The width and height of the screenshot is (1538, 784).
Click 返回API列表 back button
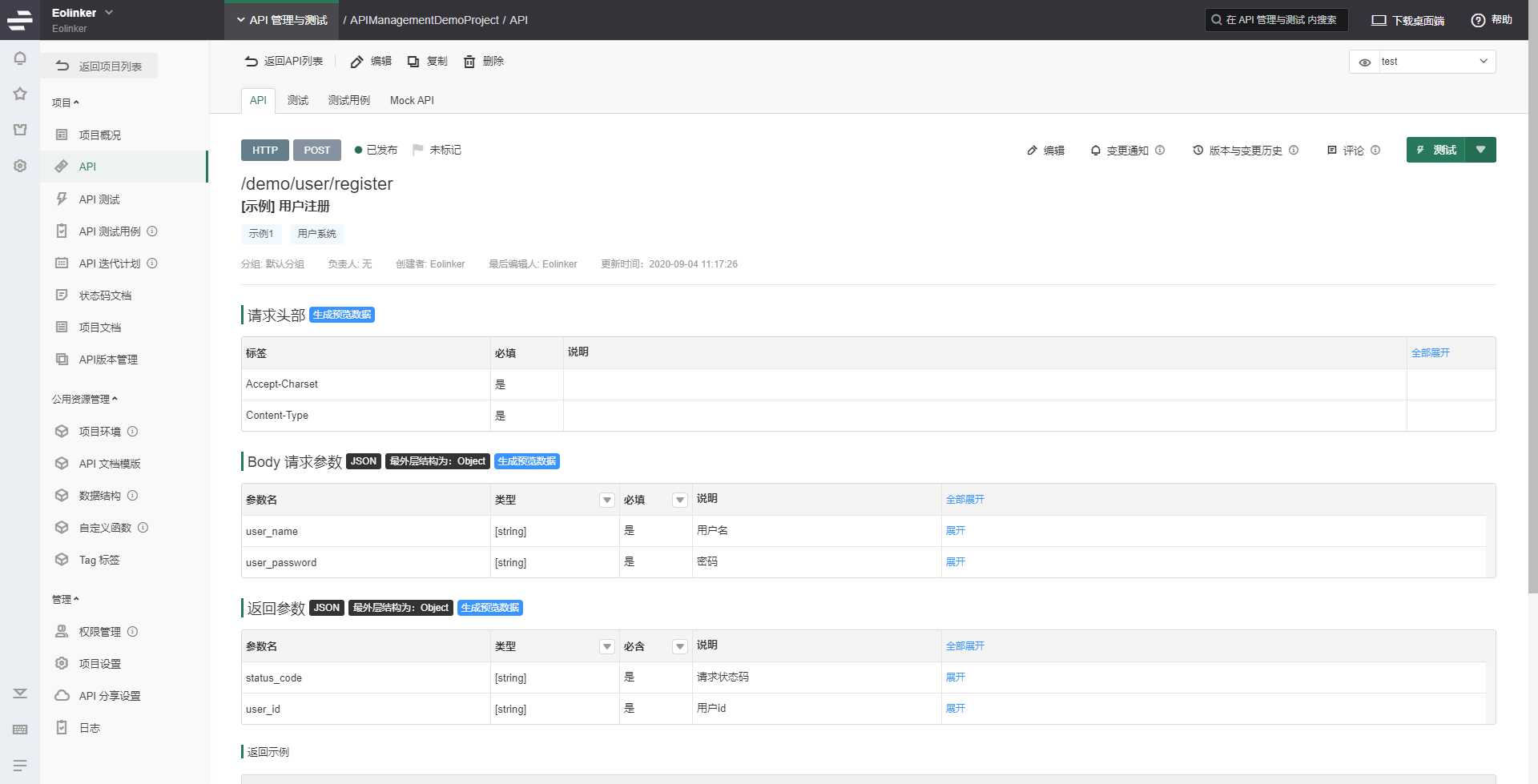(x=284, y=62)
